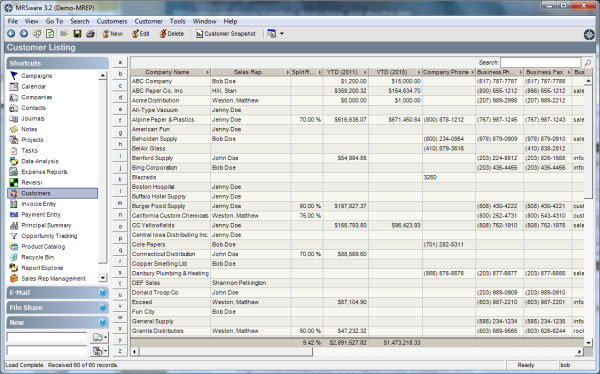Open the Window menu

click(x=204, y=21)
